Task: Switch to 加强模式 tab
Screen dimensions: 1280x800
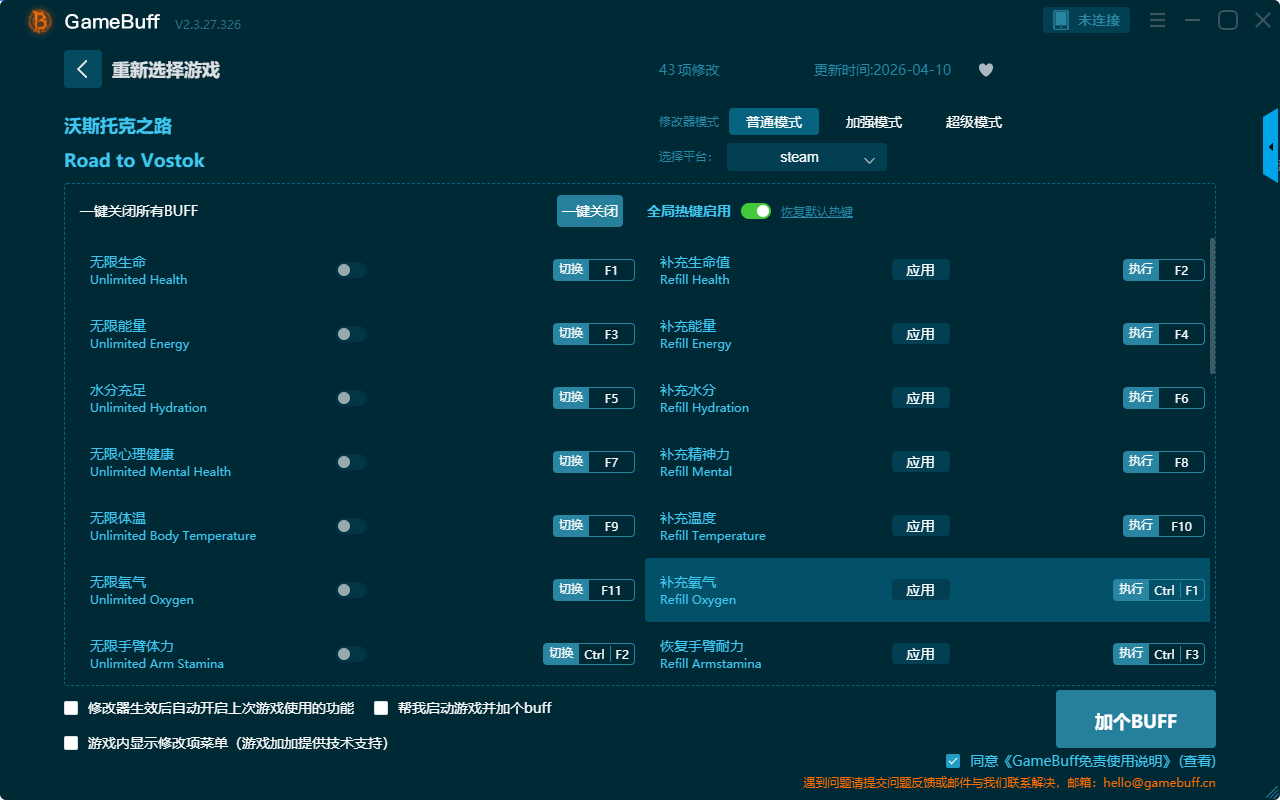Action: click(873, 122)
